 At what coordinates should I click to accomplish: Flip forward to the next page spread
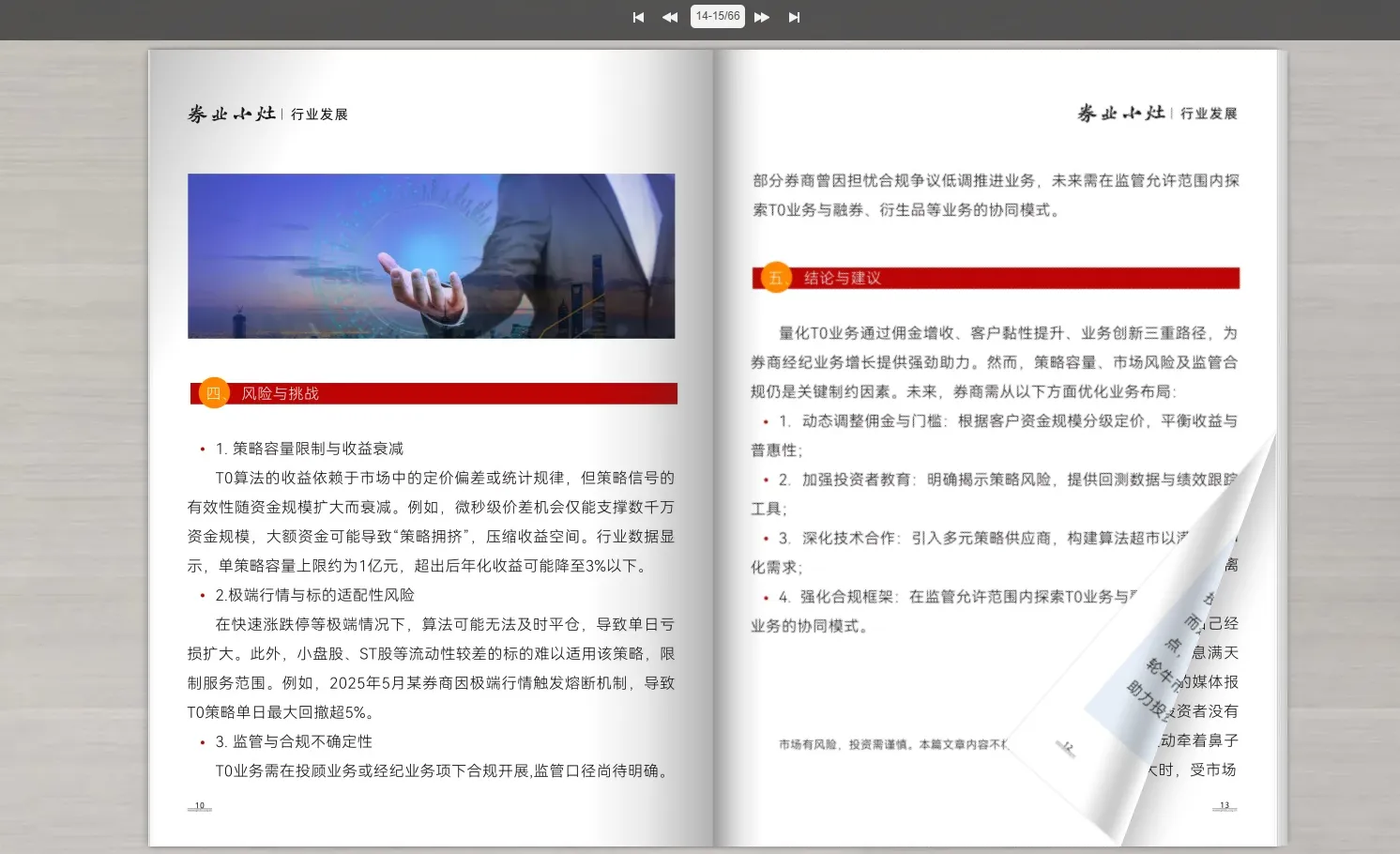pyautogui.click(x=762, y=17)
